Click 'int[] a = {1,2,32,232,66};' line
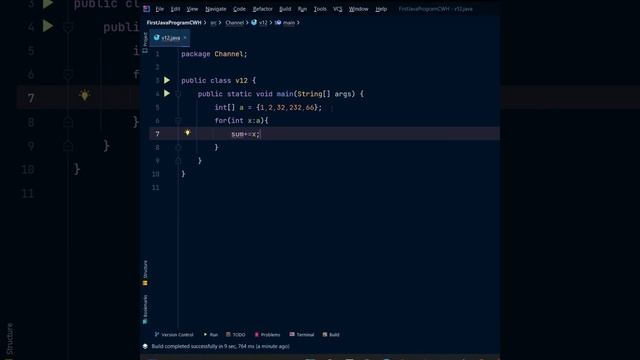This screenshot has width=640, height=360. click(268, 107)
